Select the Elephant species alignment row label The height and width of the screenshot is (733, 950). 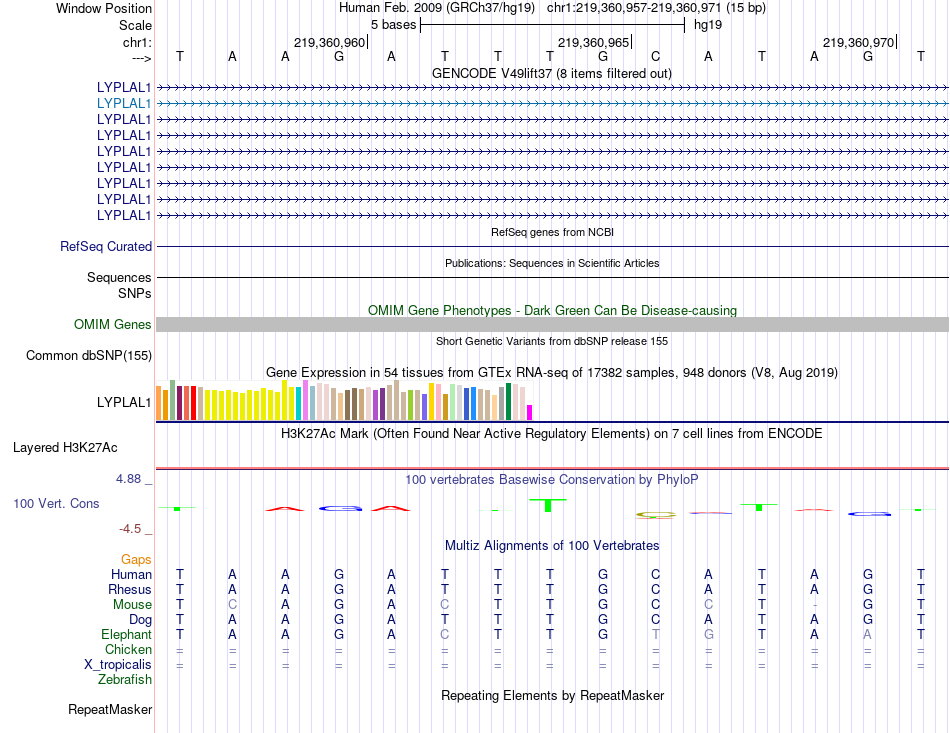point(126,635)
